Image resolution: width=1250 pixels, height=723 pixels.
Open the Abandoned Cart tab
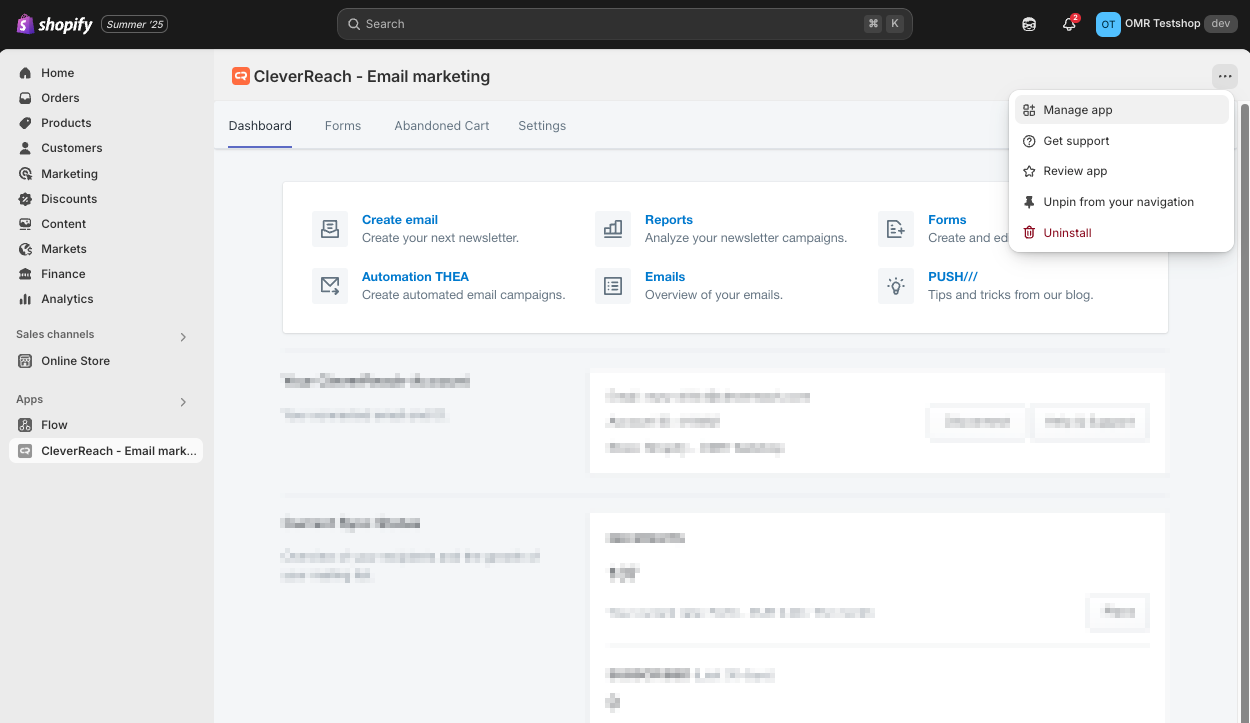[442, 126]
